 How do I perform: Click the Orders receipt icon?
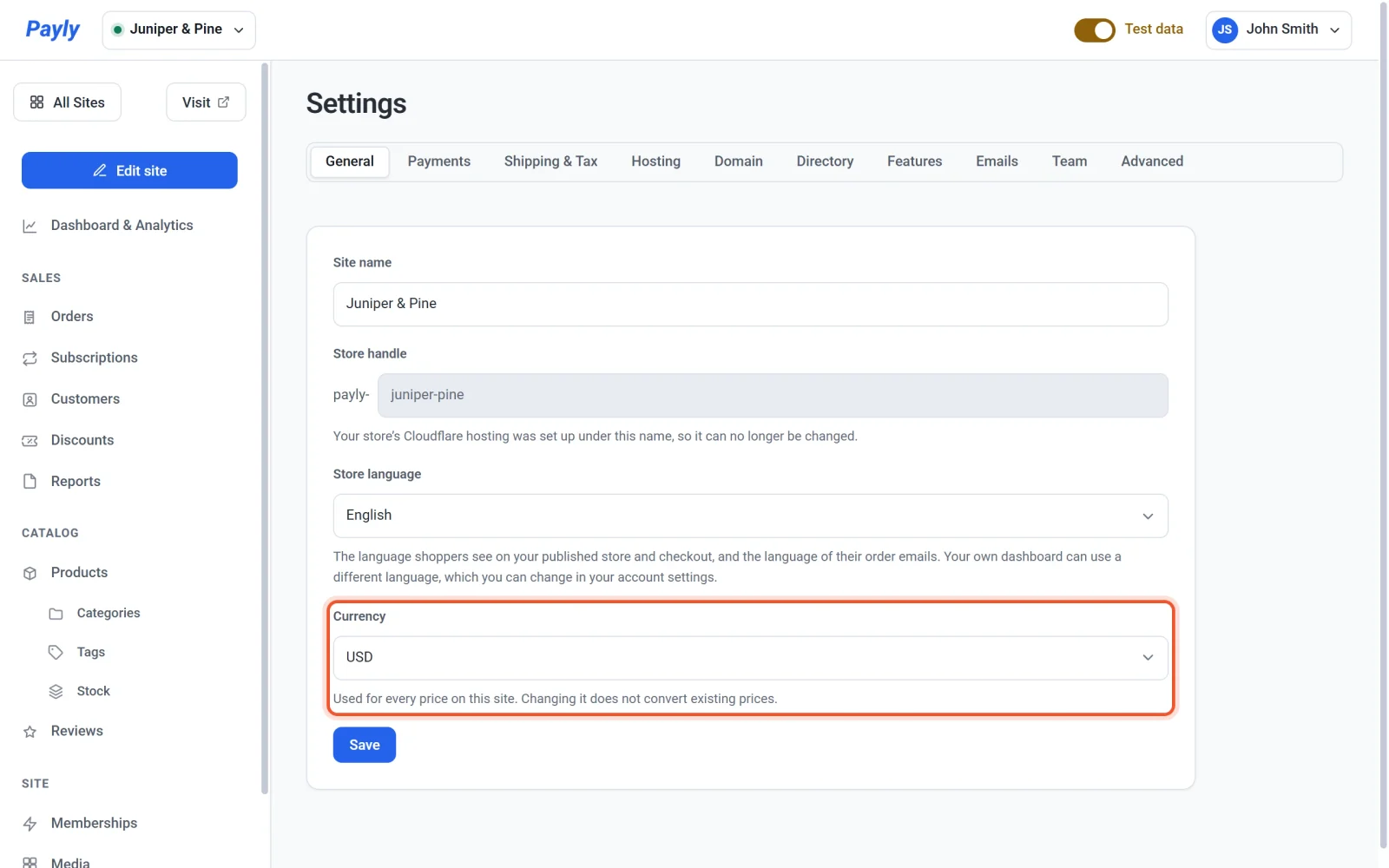tap(30, 317)
